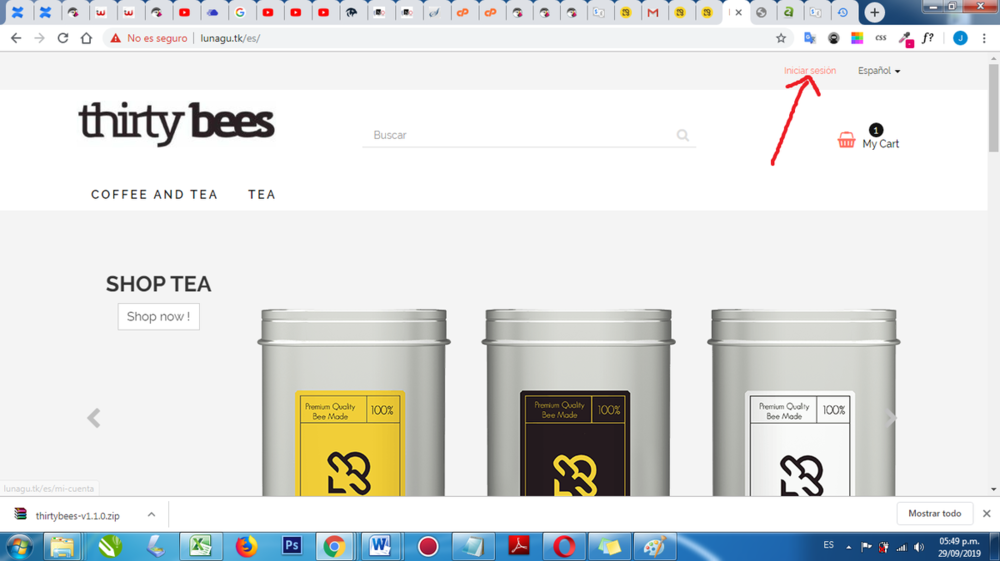Image resolution: width=1000 pixels, height=561 pixels.
Task: Go to browser home page icon
Action: (x=86, y=38)
